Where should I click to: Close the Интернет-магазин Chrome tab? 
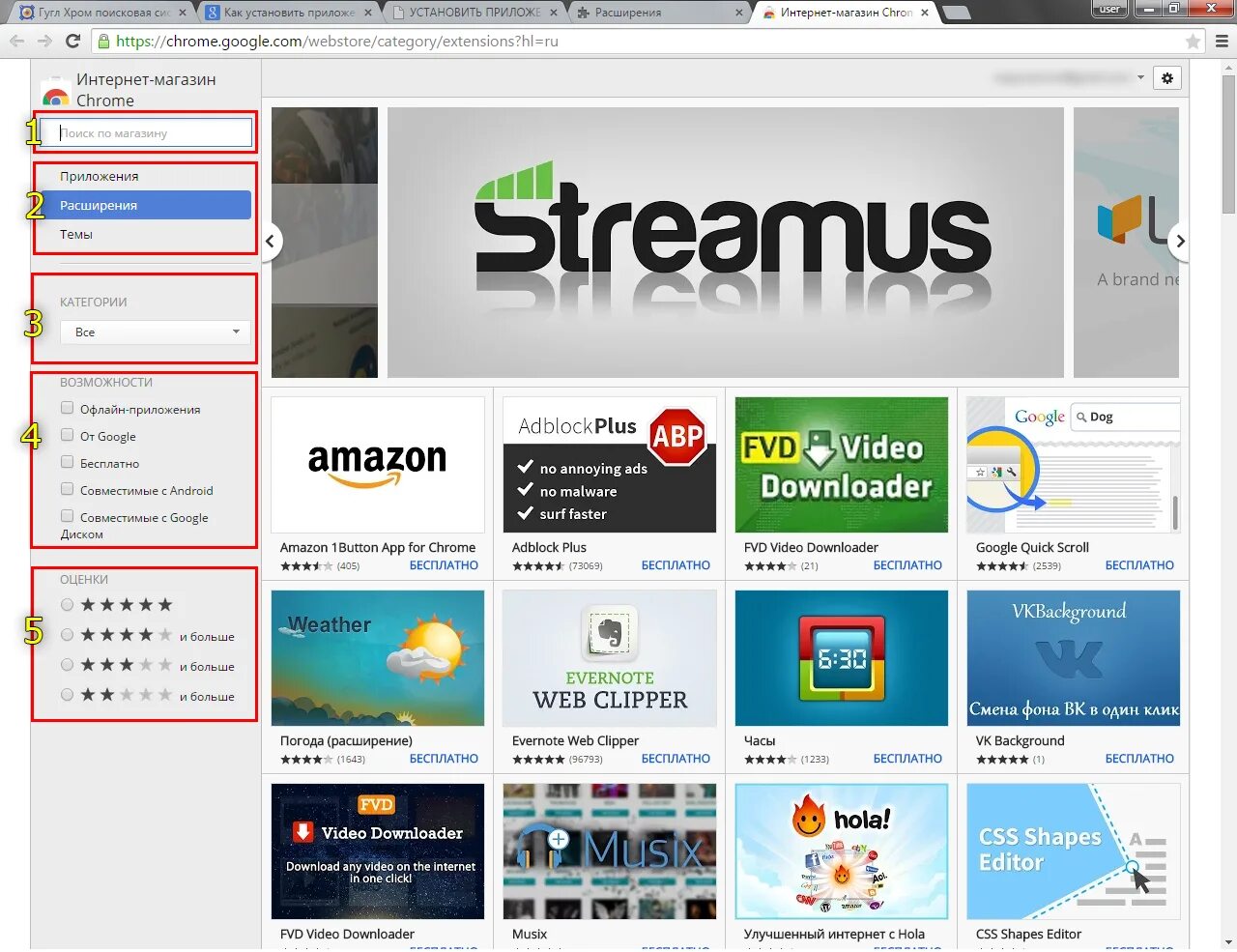(x=925, y=13)
